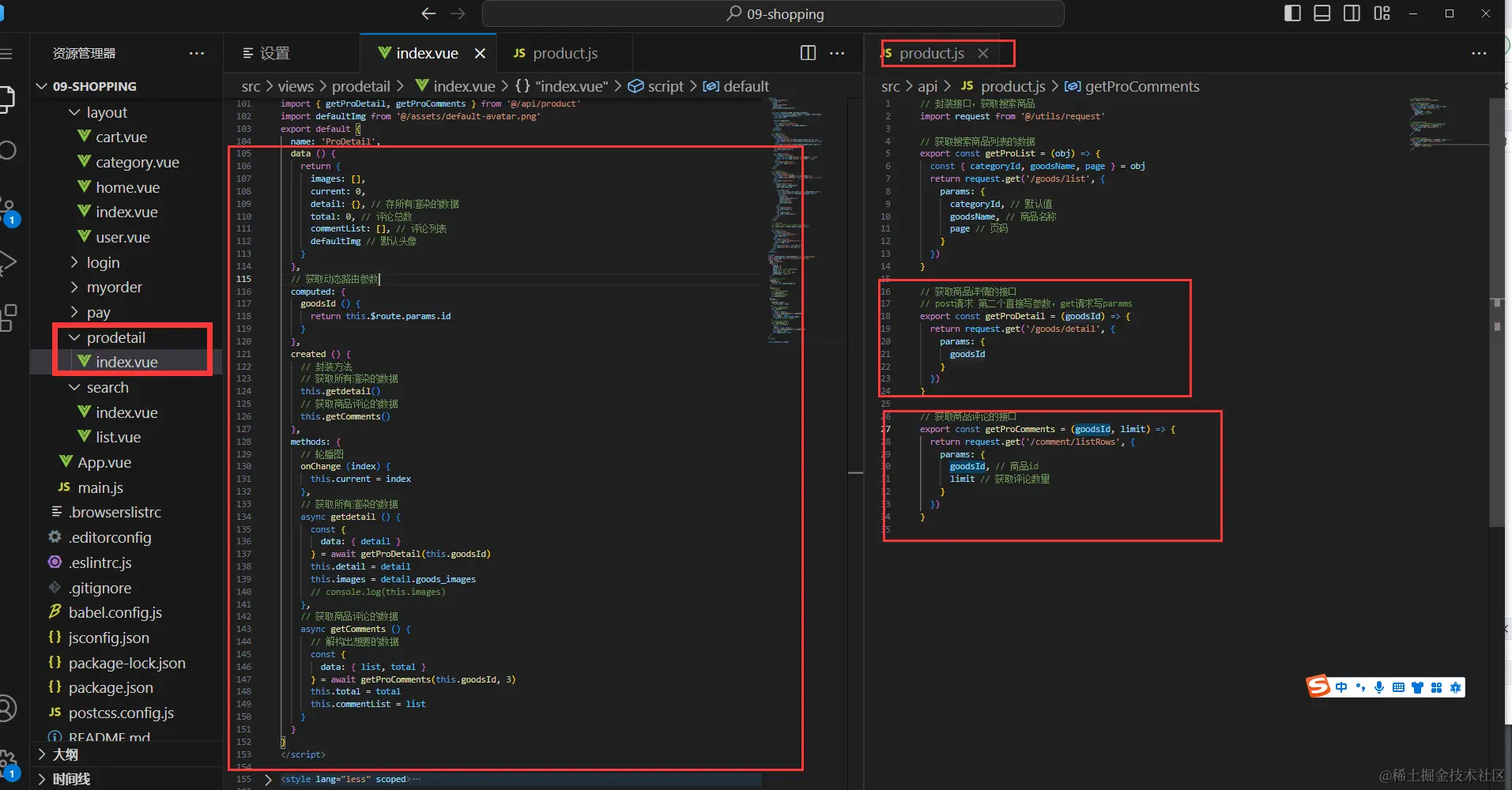This screenshot has width=1512, height=790.
Task: Open category.vue in the explorer
Action: pyautogui.click(x=137, y=162)
